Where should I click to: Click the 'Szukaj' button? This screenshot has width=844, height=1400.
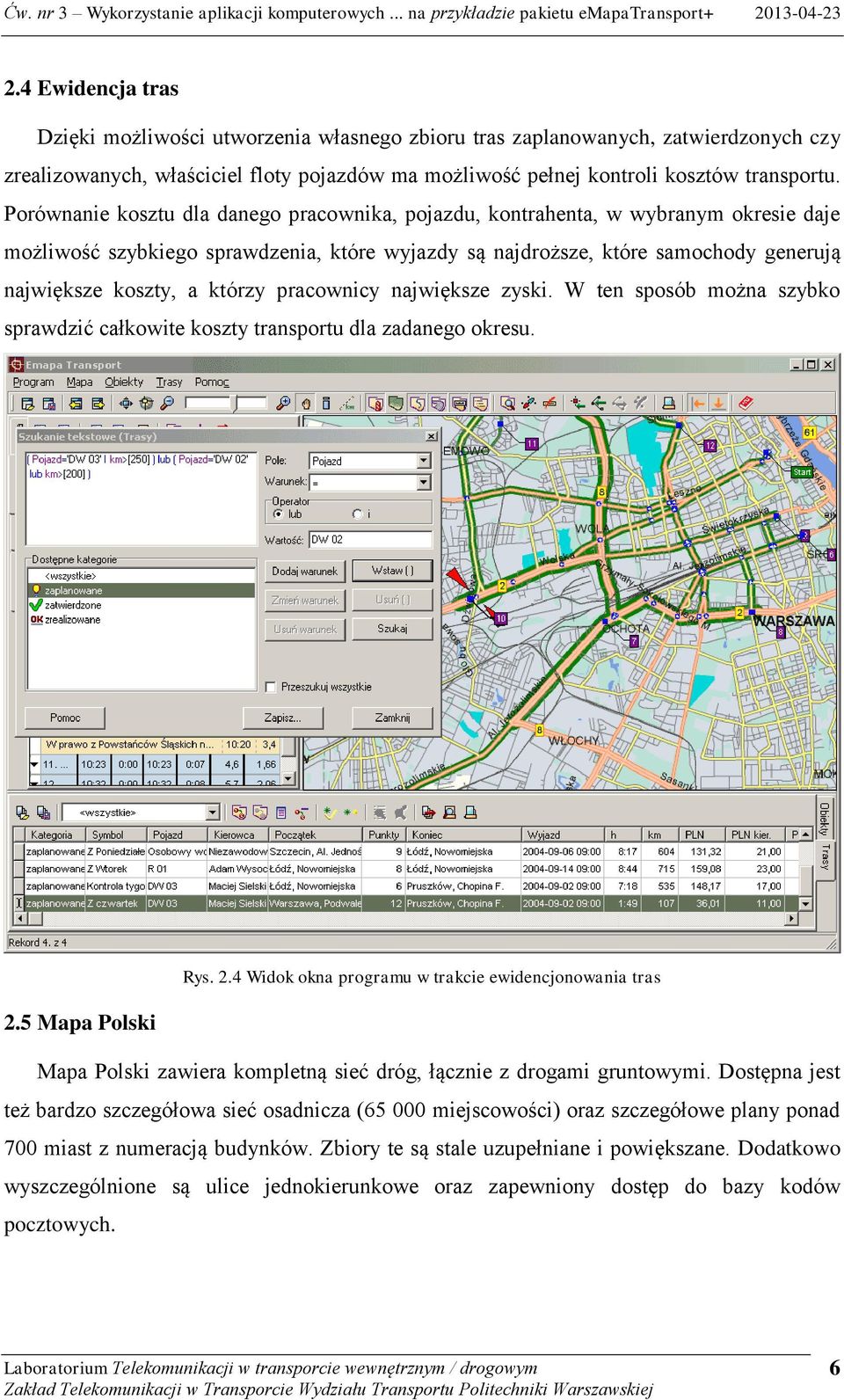tap(392, 629)
